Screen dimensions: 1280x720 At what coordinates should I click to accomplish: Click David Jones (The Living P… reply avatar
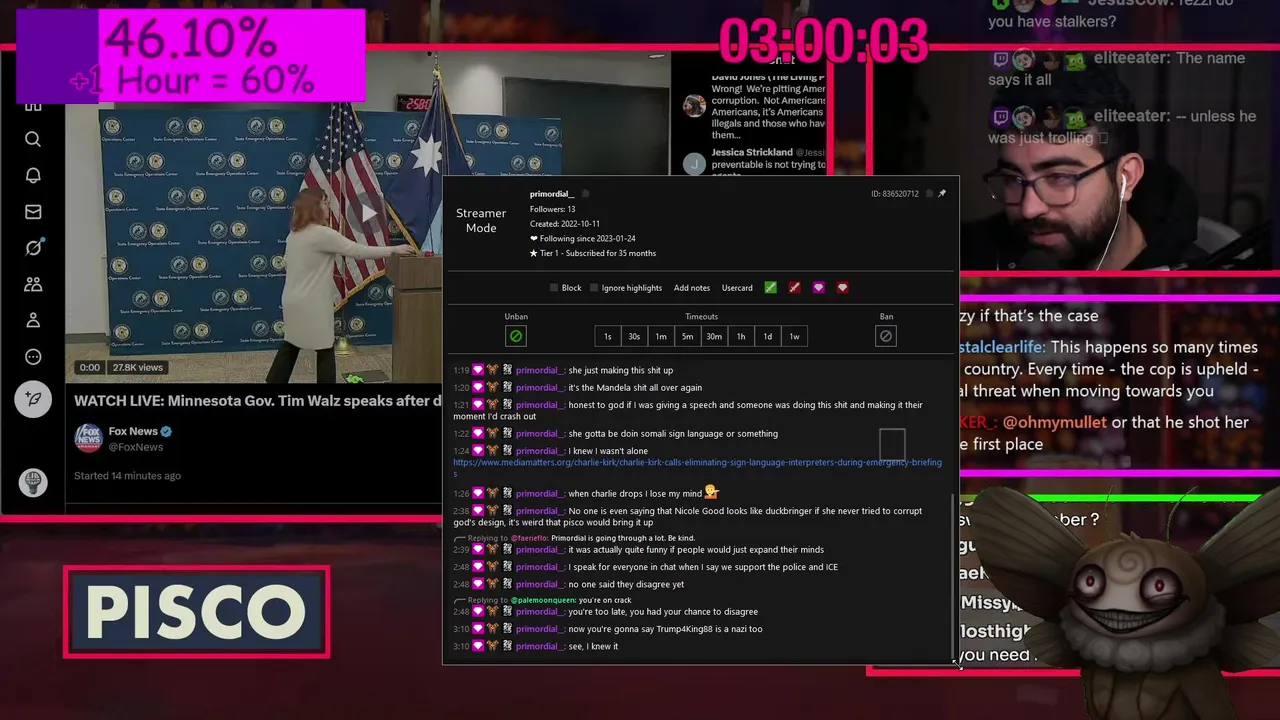[694, 106]
